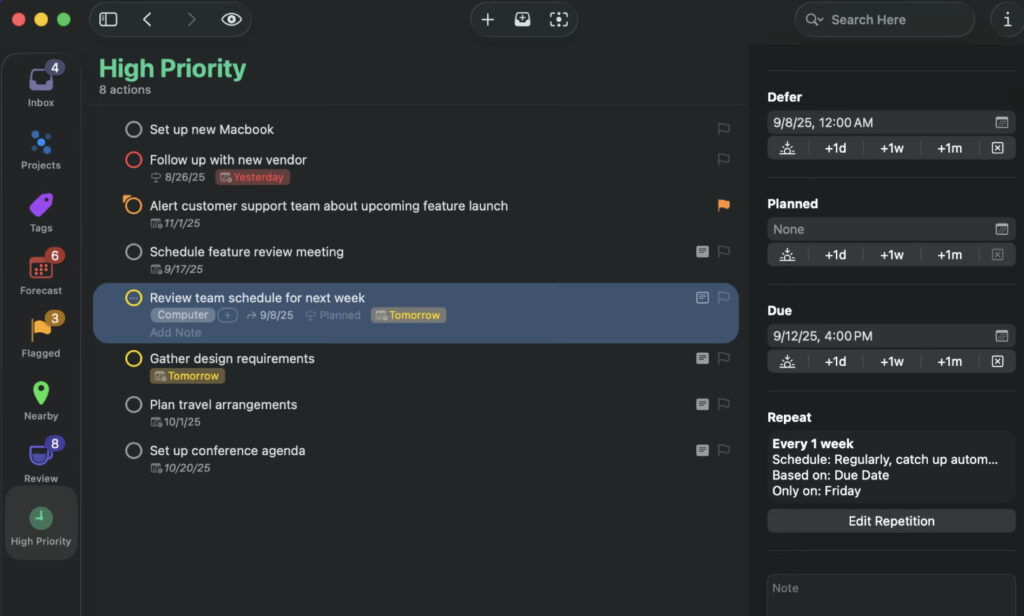Open the Forecast perspective

click(x=41, y=273)
